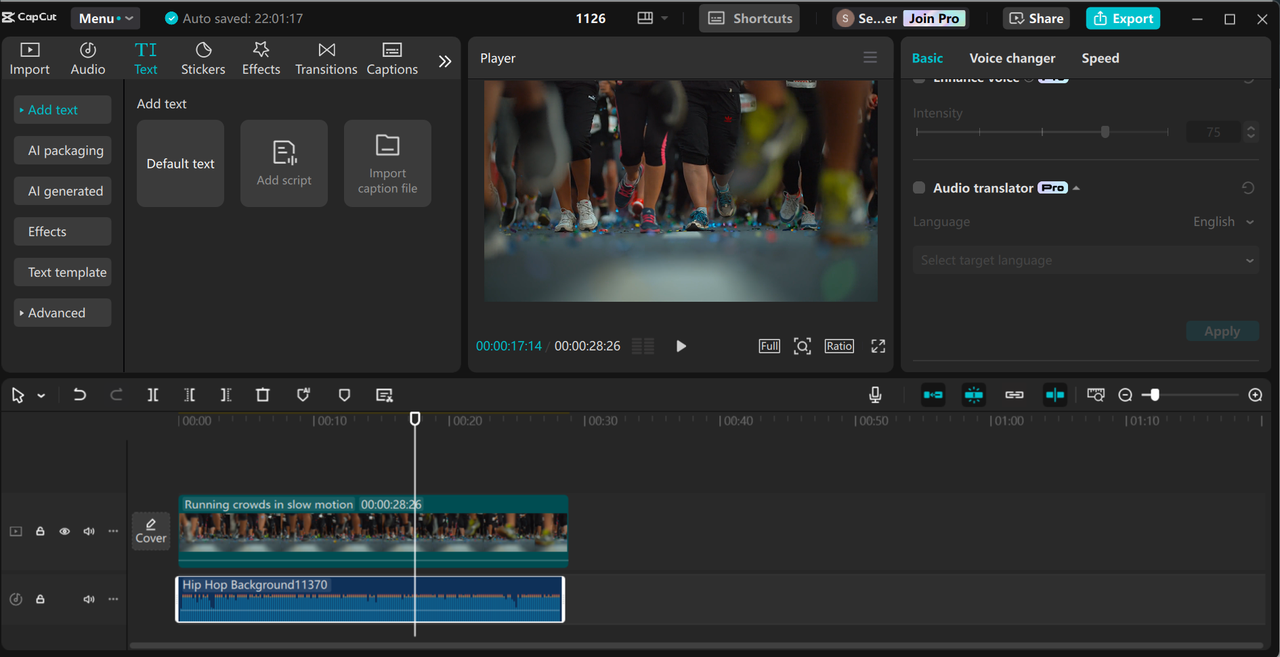The image size is (1280, 657).
Task: Click the remove captions toolbar icon
Action: pos(384,395)
